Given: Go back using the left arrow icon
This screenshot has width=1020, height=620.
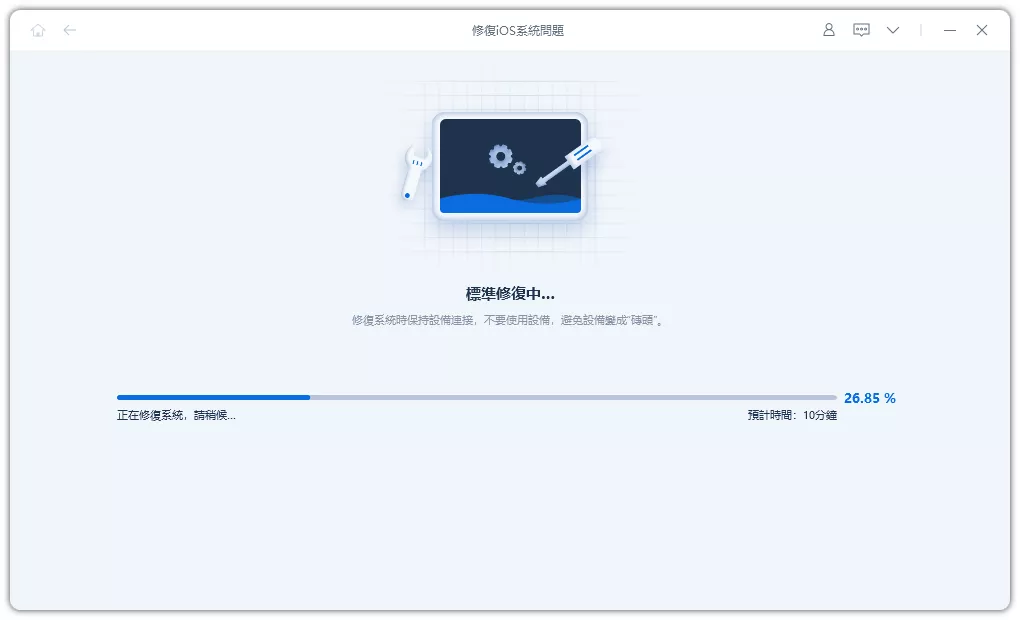Looking at the screenshot, I should pos(70,30).
